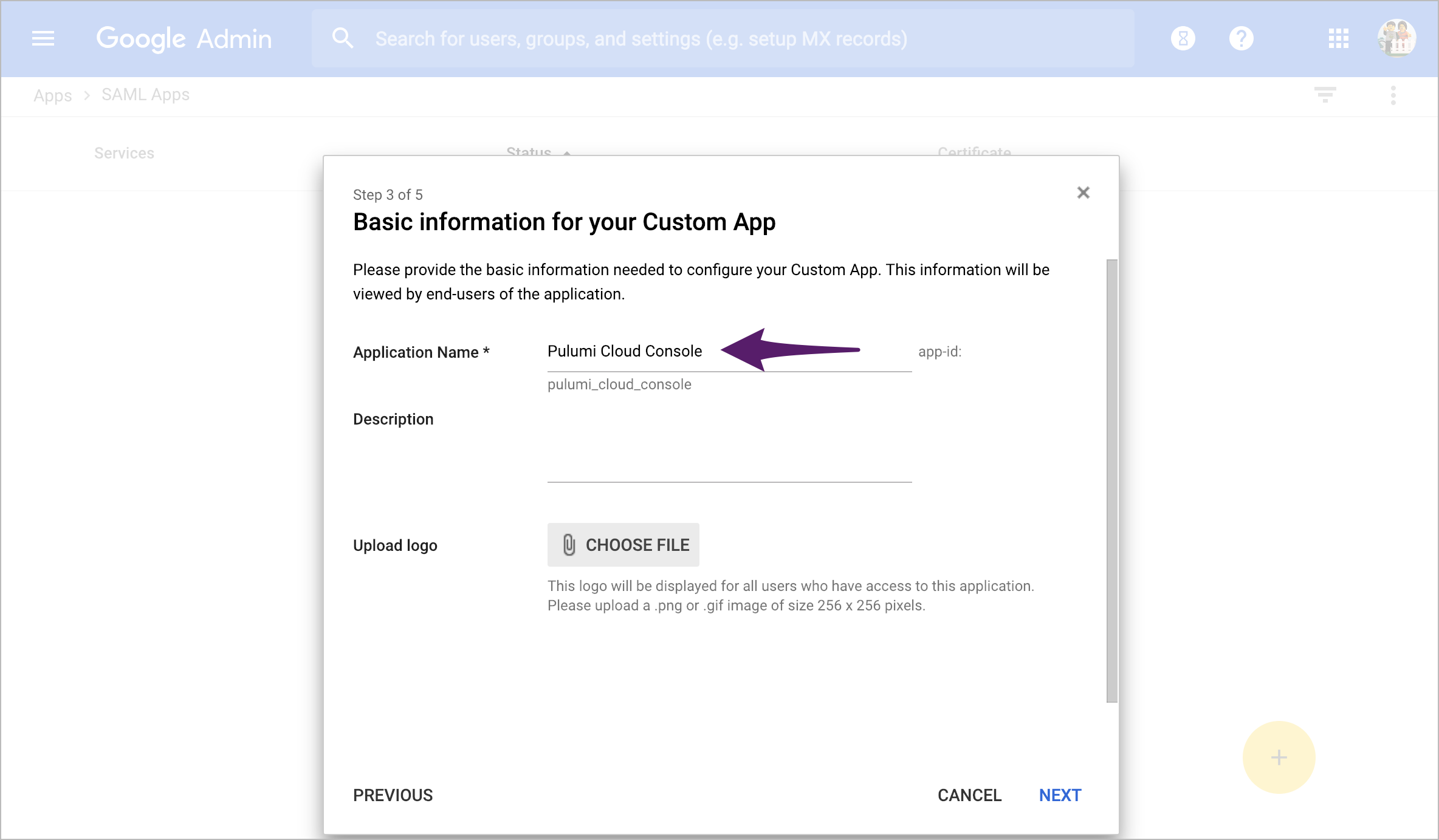Open the three-dot overflow menu
This screenshot has height=840, width=1439.
pos(1393,95)
